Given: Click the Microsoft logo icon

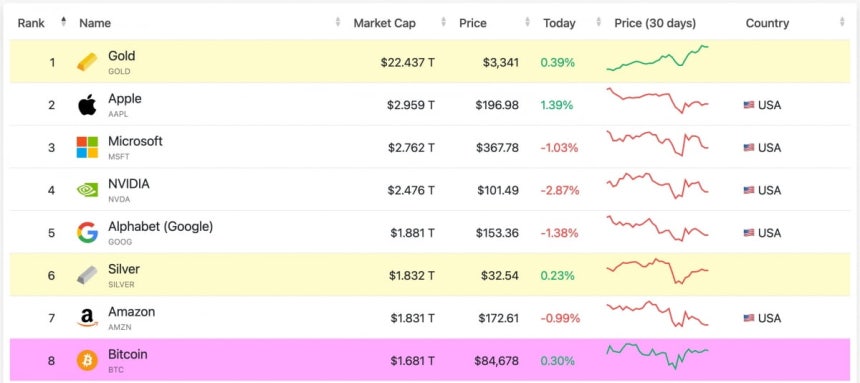Looking at the screenshot, I should click(x=87, y=147).
